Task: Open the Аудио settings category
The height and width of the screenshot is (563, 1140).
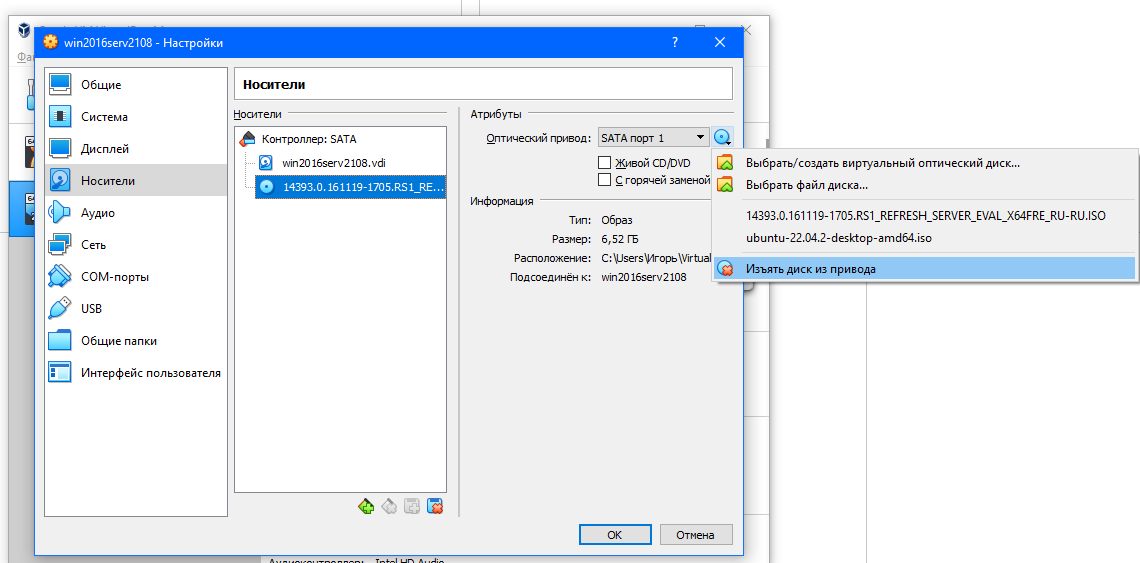Action: (136, 213)
